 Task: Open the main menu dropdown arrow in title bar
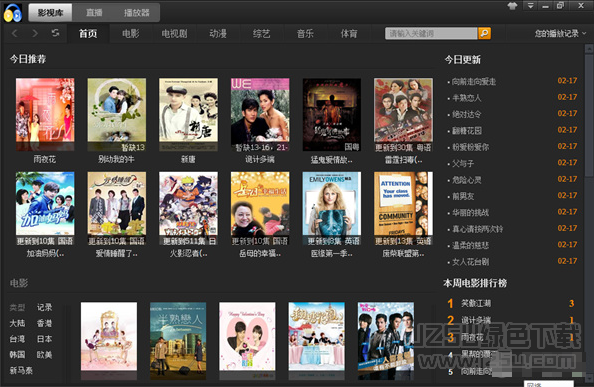point(530,6)
